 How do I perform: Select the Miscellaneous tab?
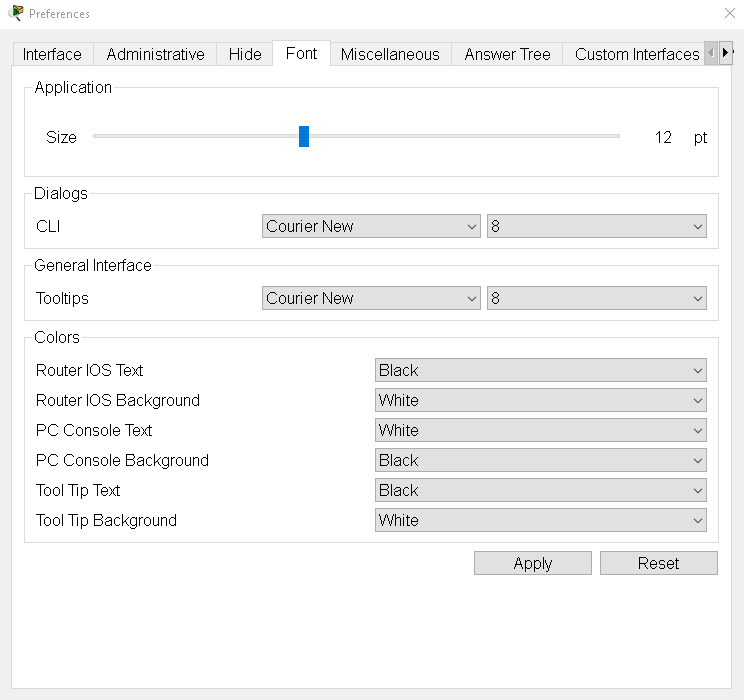coord(390,54)
